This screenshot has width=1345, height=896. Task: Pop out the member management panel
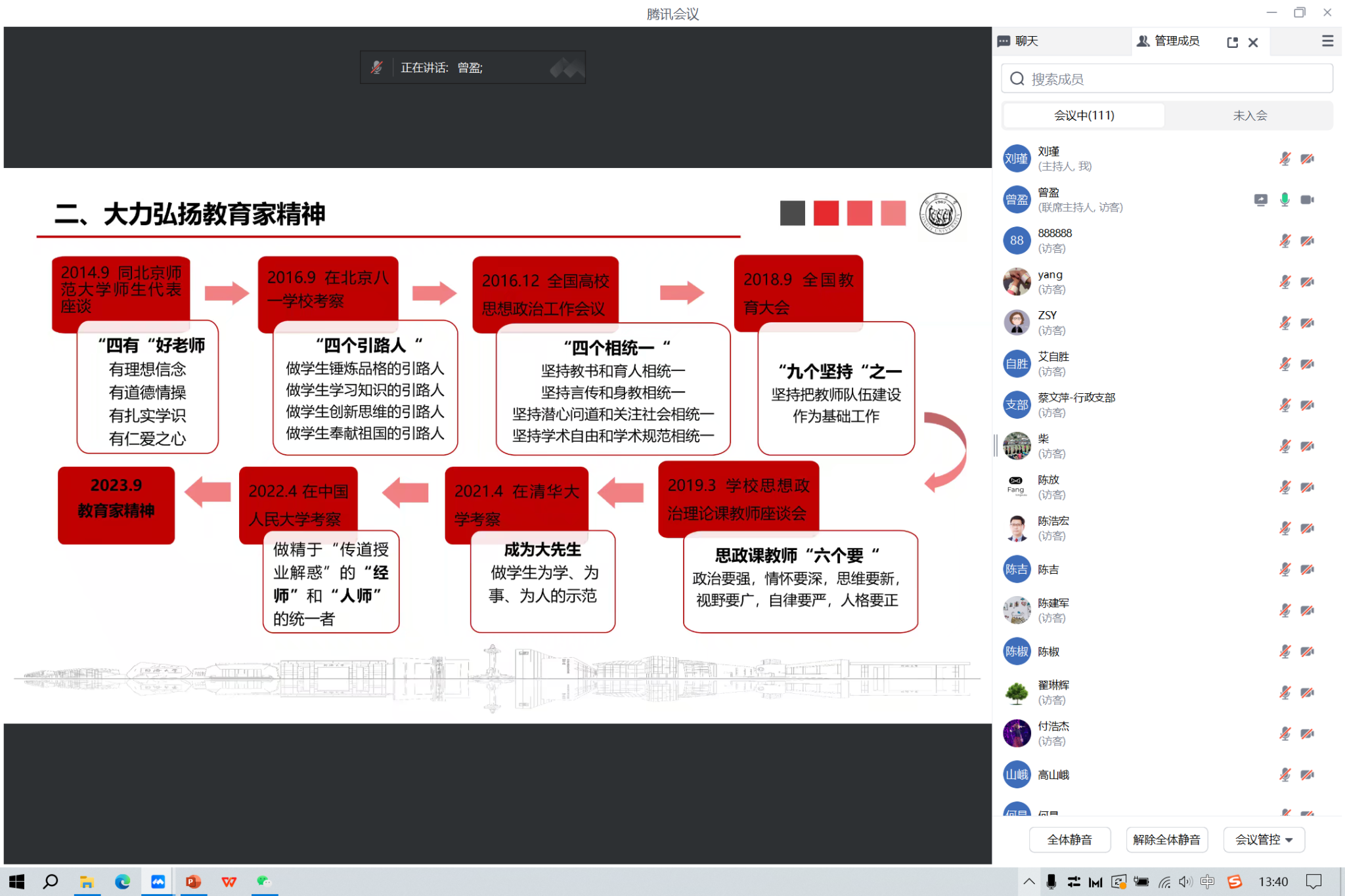pyautogui.click(x=1232, y=42)
